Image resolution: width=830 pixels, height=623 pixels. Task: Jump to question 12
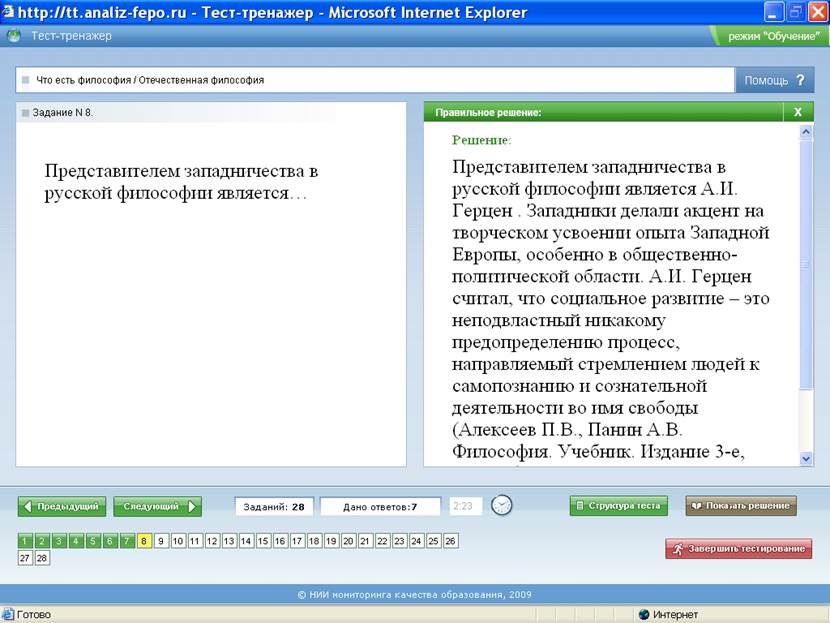(212, 541)
